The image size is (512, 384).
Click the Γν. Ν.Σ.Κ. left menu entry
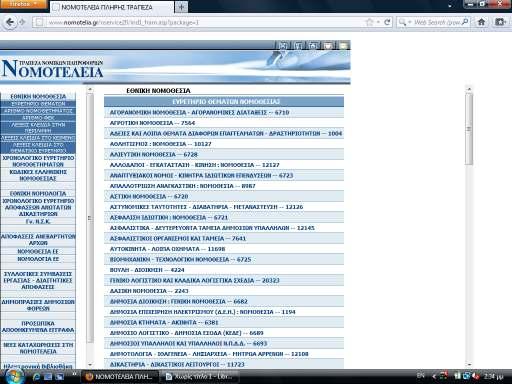[38, 221]
